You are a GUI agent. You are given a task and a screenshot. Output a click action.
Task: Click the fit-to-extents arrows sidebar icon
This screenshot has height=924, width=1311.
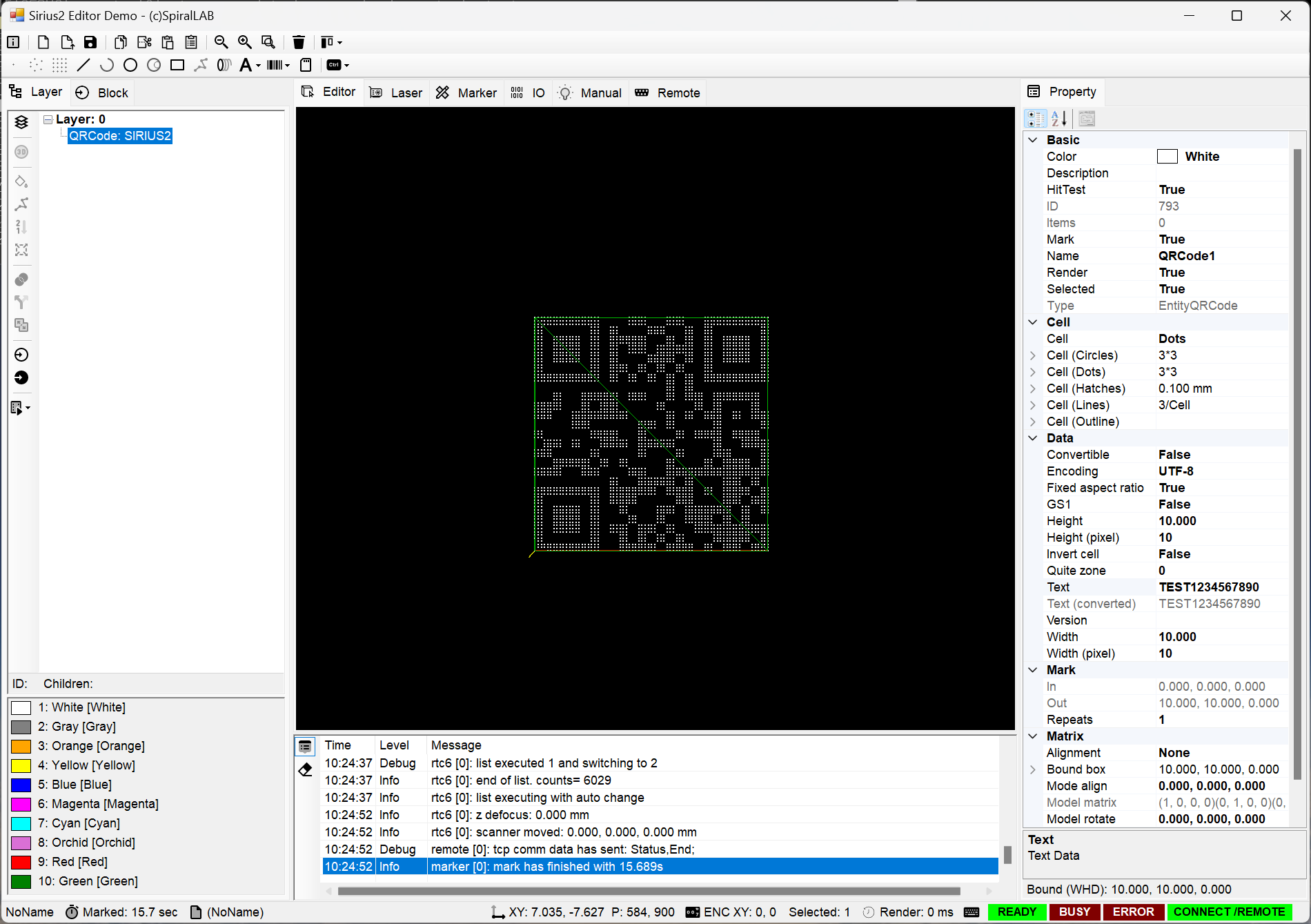tap(21, 250)
